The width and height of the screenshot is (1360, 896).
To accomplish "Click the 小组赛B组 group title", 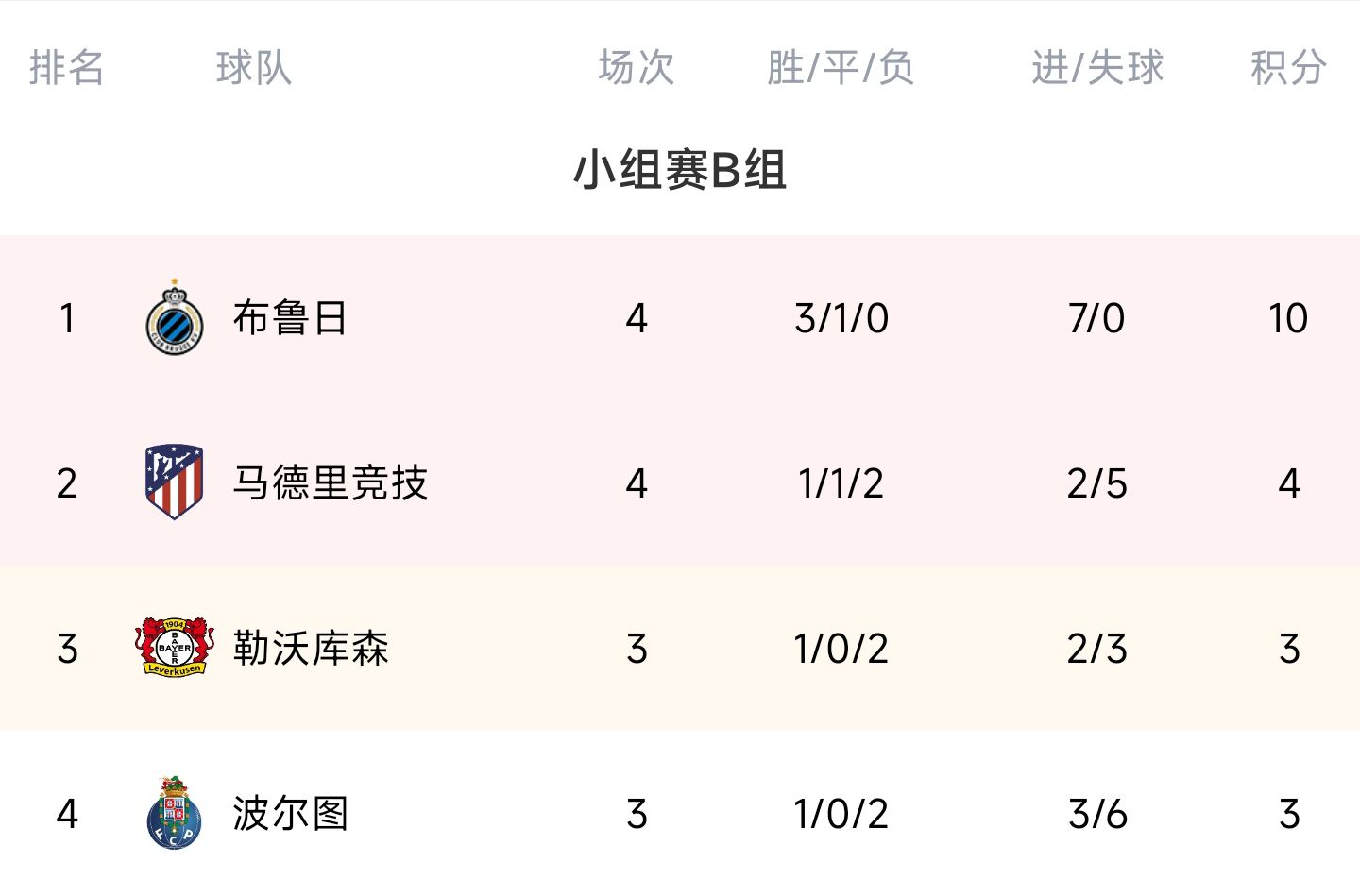I will [680, 171].
